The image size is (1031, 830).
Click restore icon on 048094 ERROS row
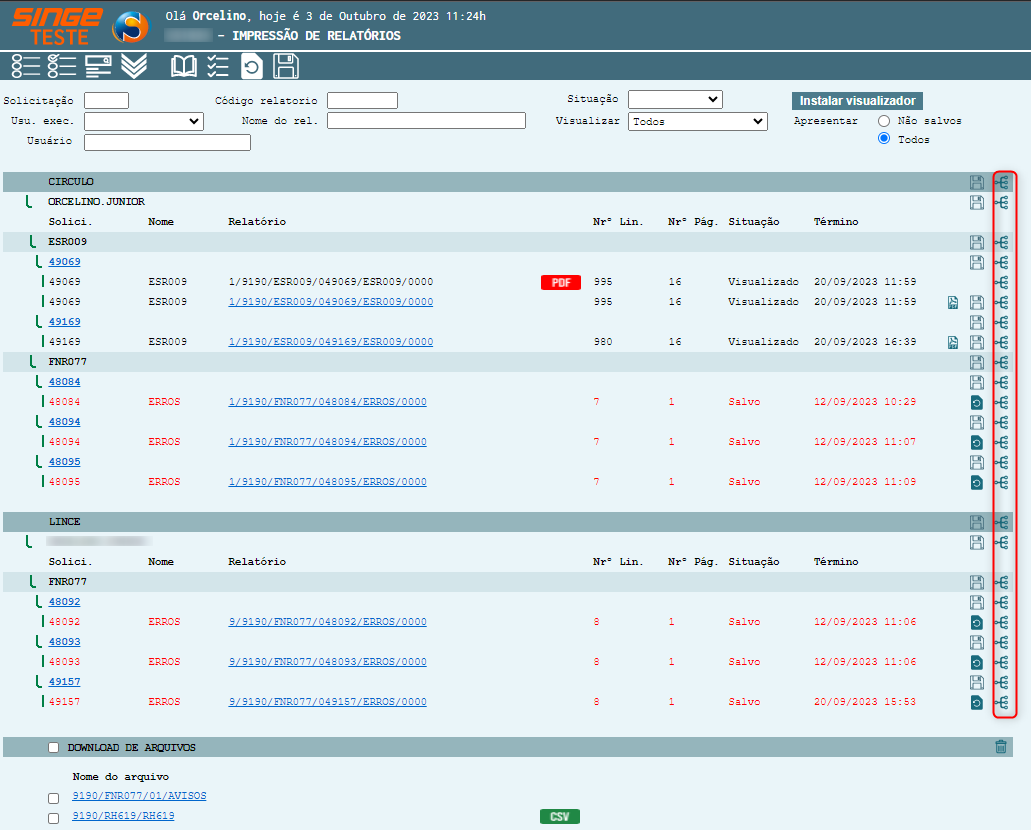click(x=976, y=443)
